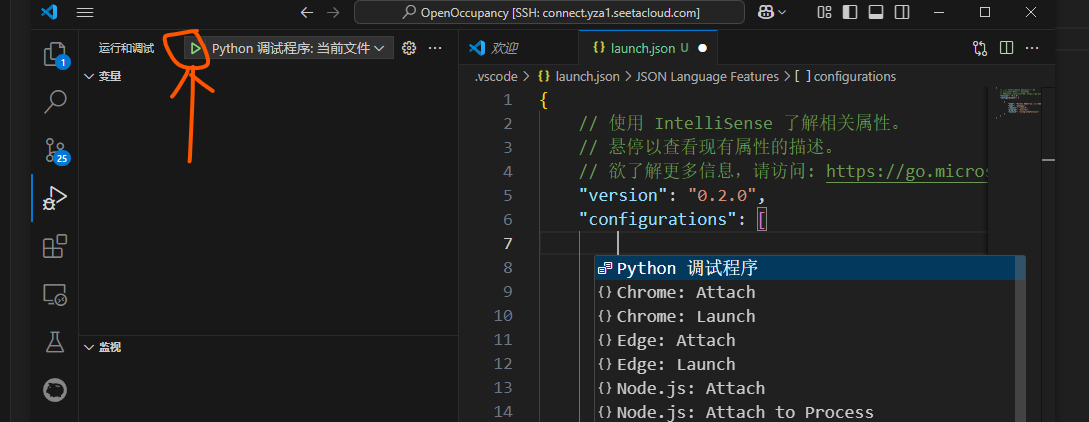Open launch.json via the gear icon

409,48
